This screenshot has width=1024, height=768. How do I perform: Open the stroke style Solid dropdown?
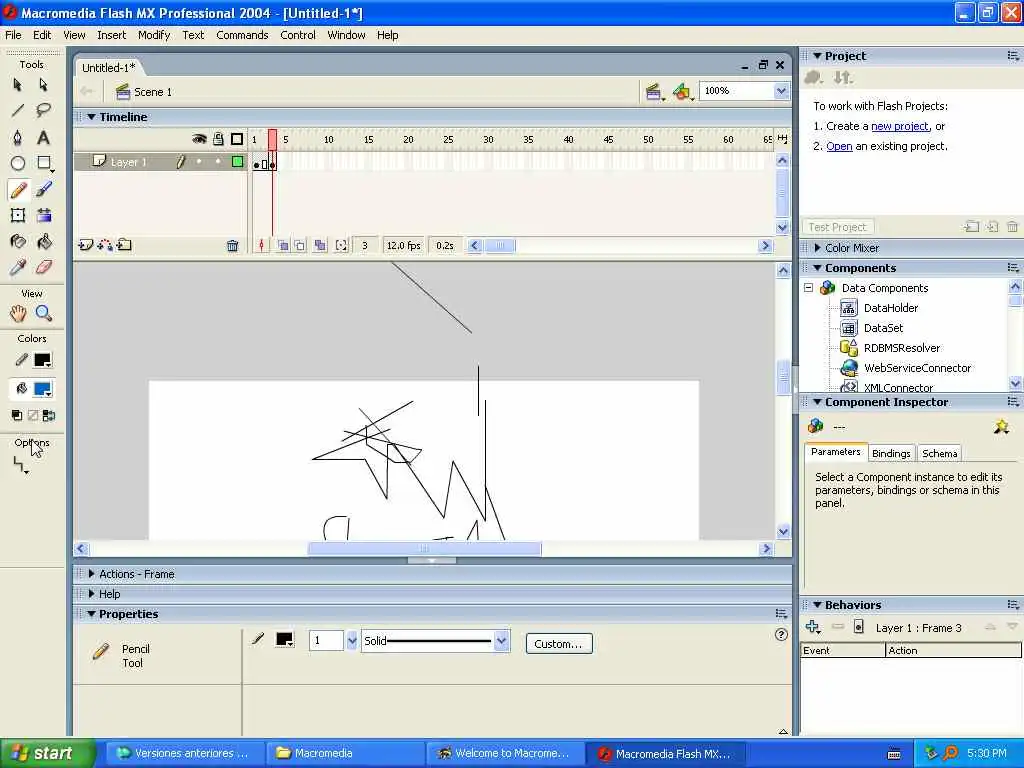click(502, 641)
